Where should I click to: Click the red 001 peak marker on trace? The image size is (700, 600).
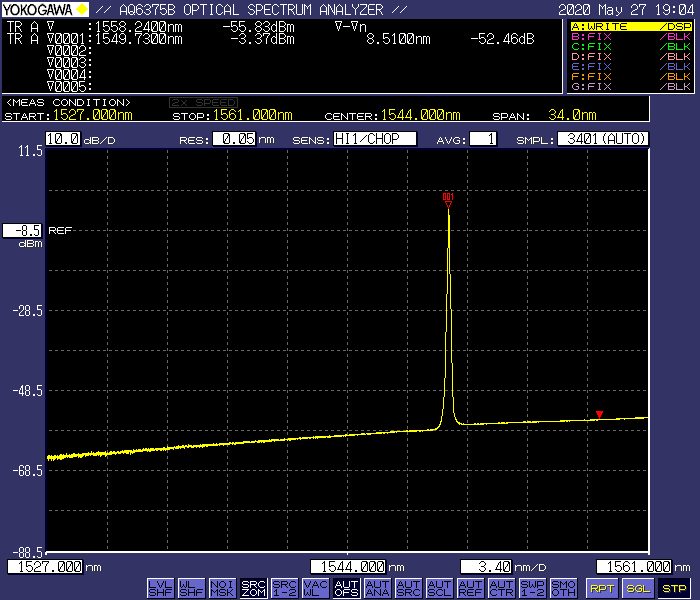pyautogui.click(x=448, y=199)
